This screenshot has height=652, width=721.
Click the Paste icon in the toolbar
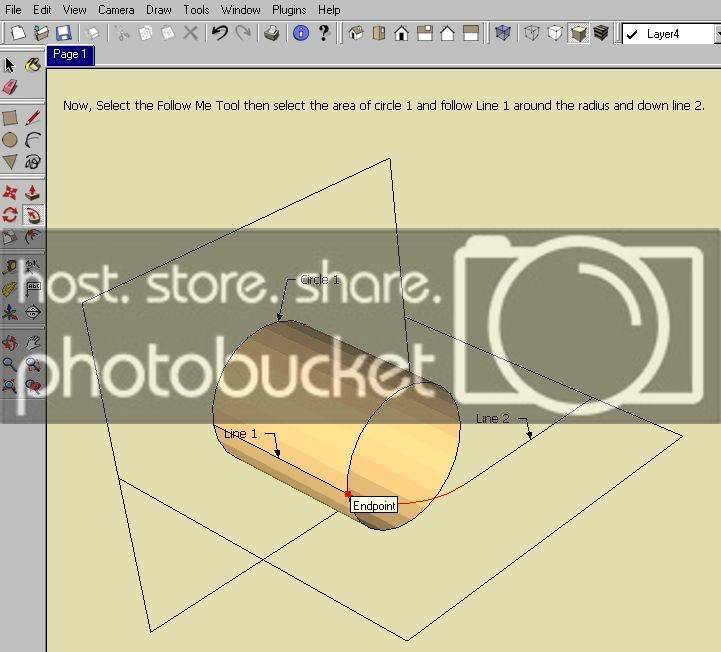click(x=168, y=33)
